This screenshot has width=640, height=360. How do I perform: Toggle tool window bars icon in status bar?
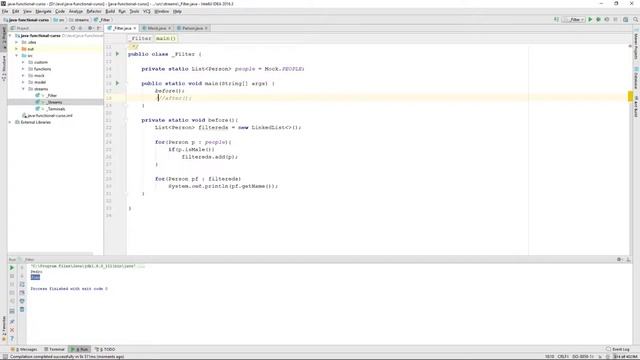click(x=4, y=357)
